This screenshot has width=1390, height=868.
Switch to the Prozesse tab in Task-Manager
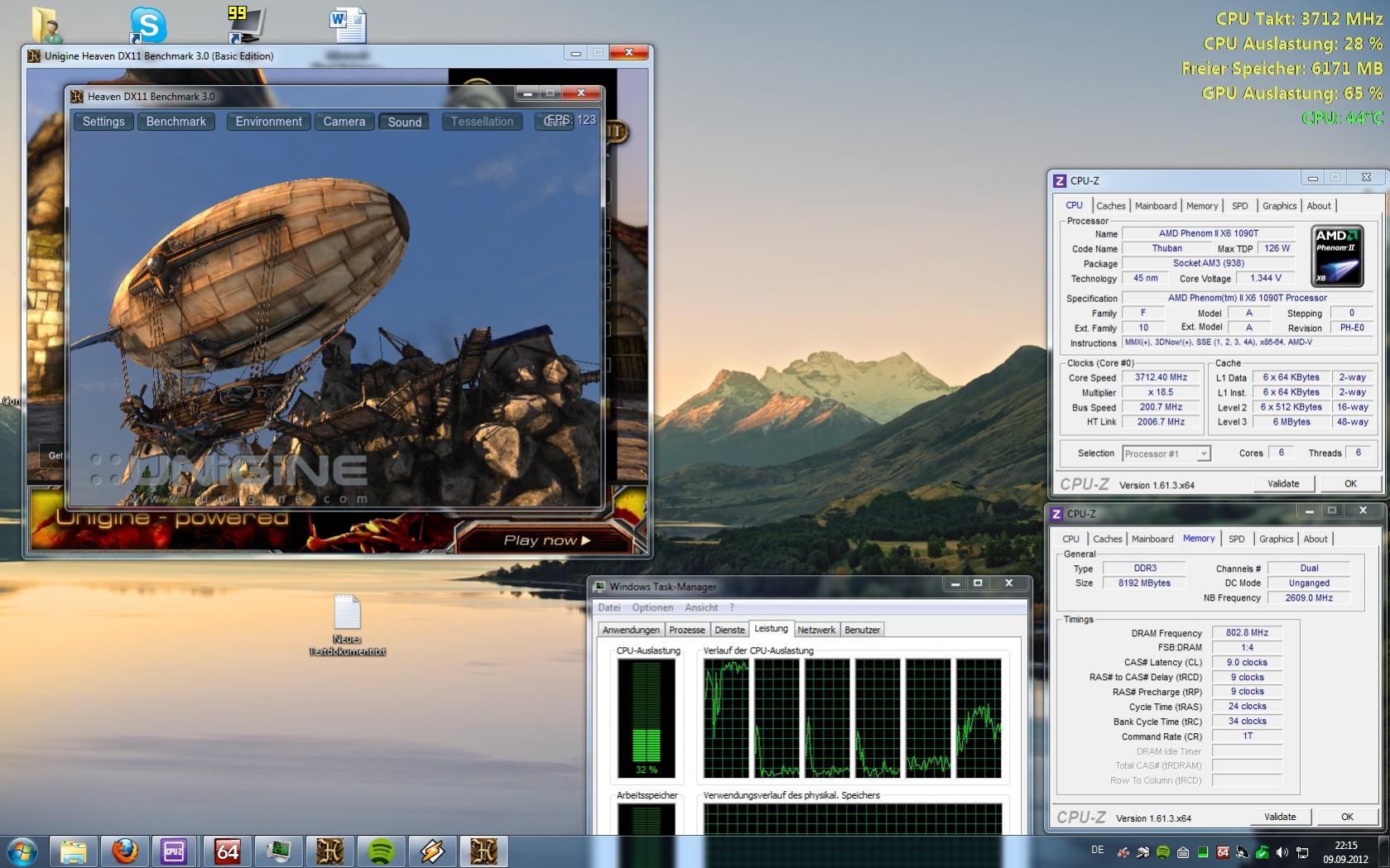[686, 630]
